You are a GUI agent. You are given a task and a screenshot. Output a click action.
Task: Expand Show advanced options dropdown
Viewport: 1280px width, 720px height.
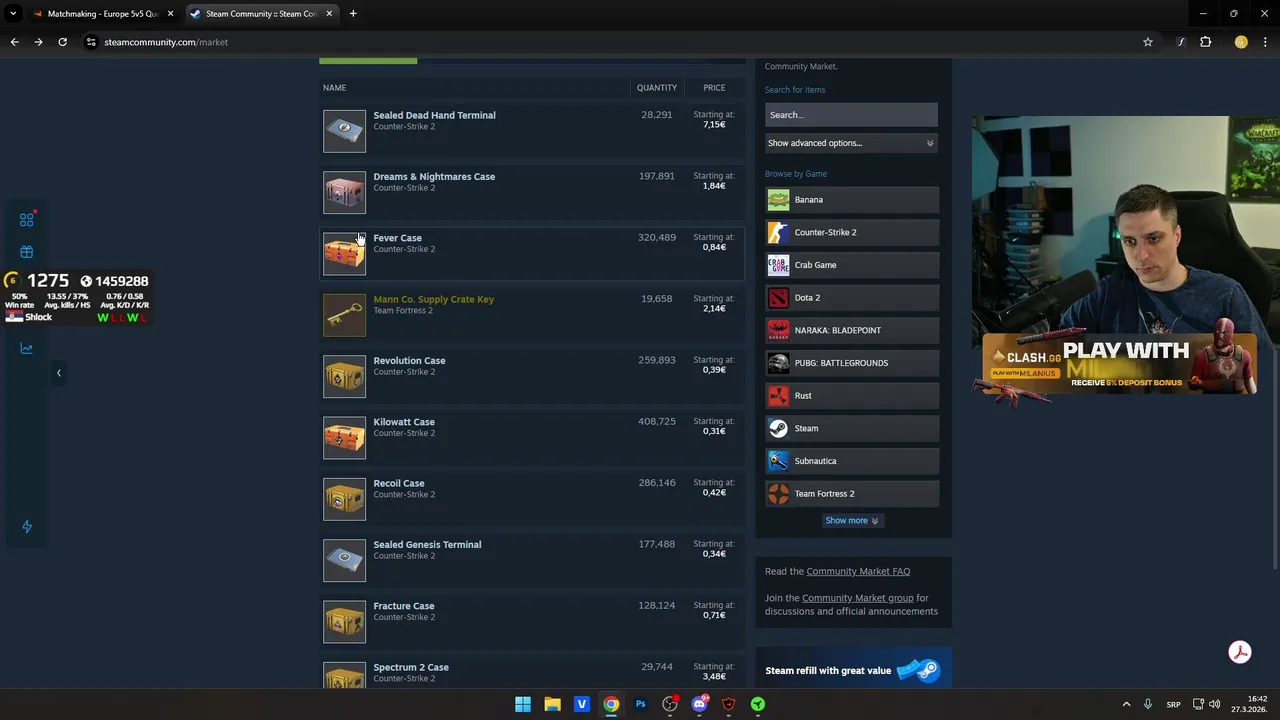pos(851,143)
